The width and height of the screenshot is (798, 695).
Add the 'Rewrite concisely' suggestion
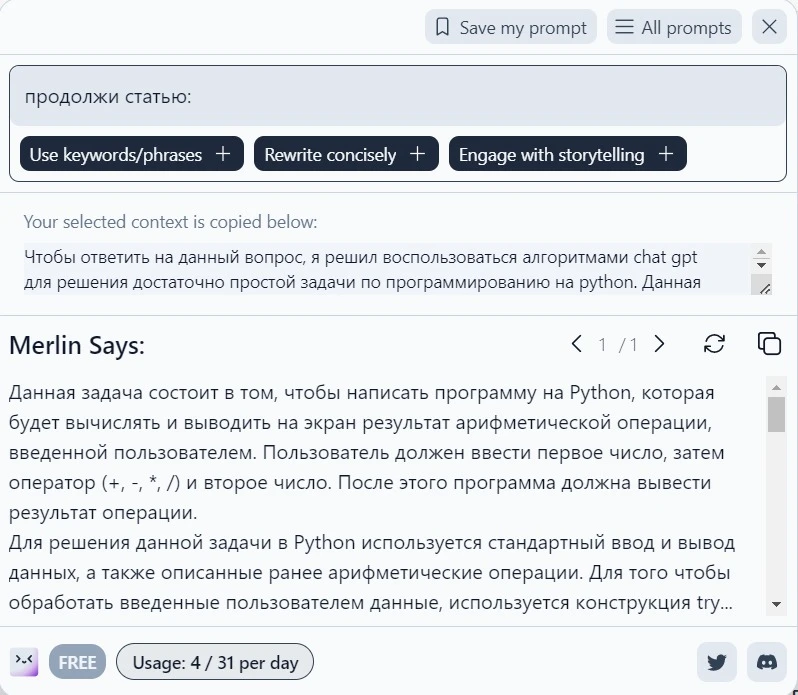(346, 154)
